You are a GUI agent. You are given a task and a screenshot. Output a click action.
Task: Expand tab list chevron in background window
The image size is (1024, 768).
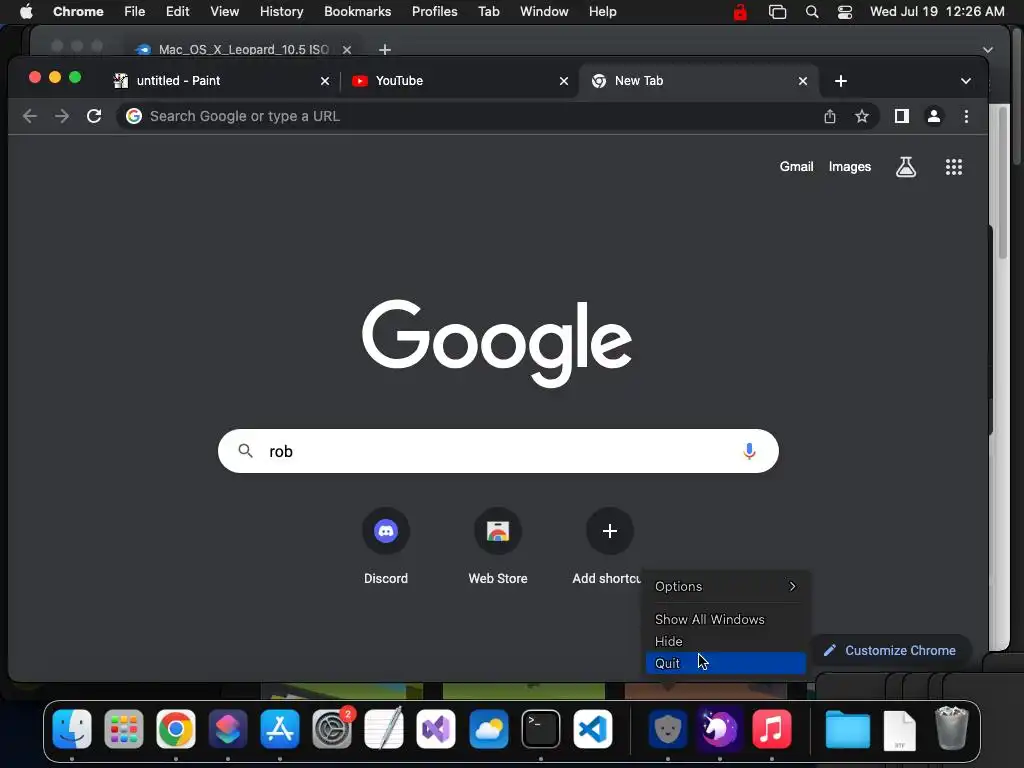[988, 50]
